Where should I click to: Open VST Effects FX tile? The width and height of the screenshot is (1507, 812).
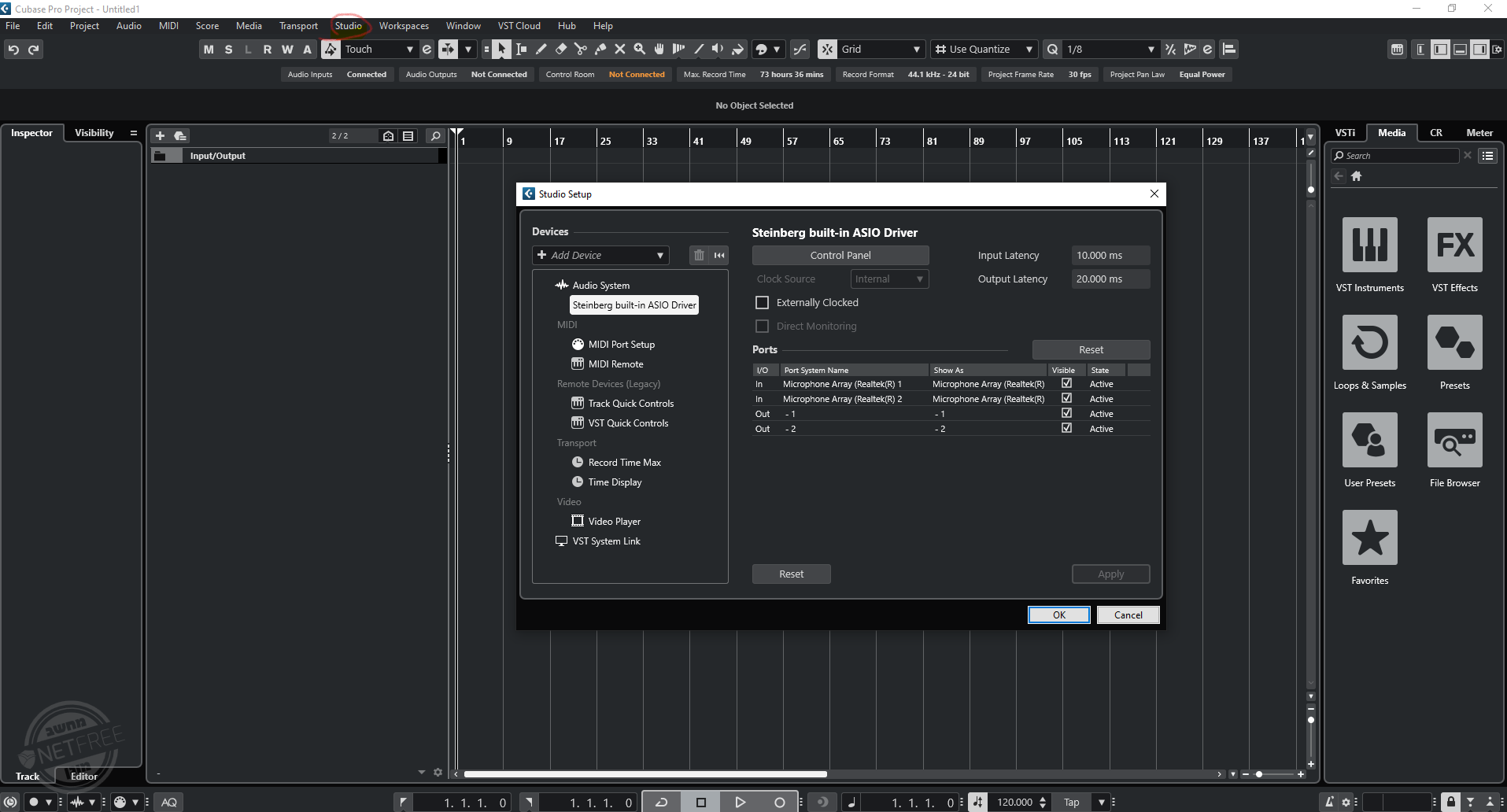1454,245
